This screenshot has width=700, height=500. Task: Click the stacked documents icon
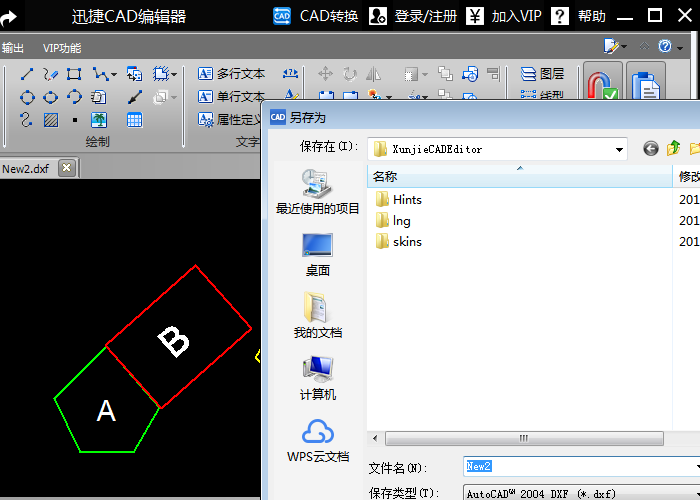point(98,97)
